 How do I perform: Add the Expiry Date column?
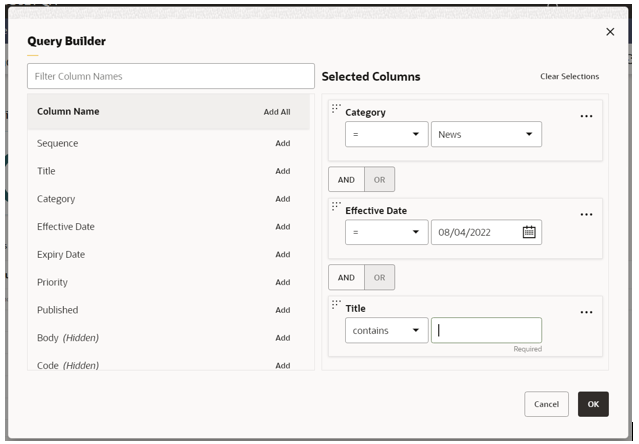282,255
